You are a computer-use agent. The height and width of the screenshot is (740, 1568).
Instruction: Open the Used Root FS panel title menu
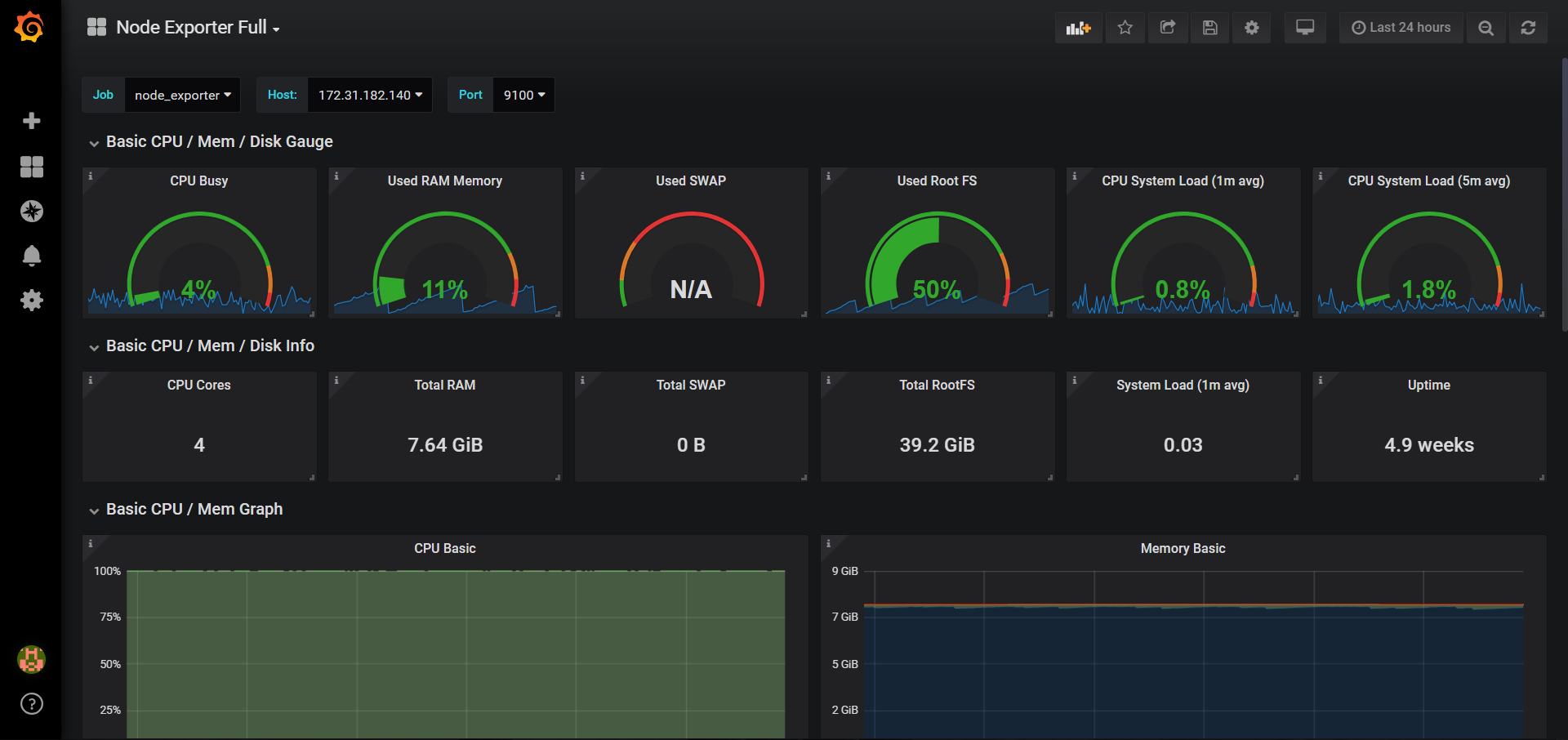tap(938, 181)
